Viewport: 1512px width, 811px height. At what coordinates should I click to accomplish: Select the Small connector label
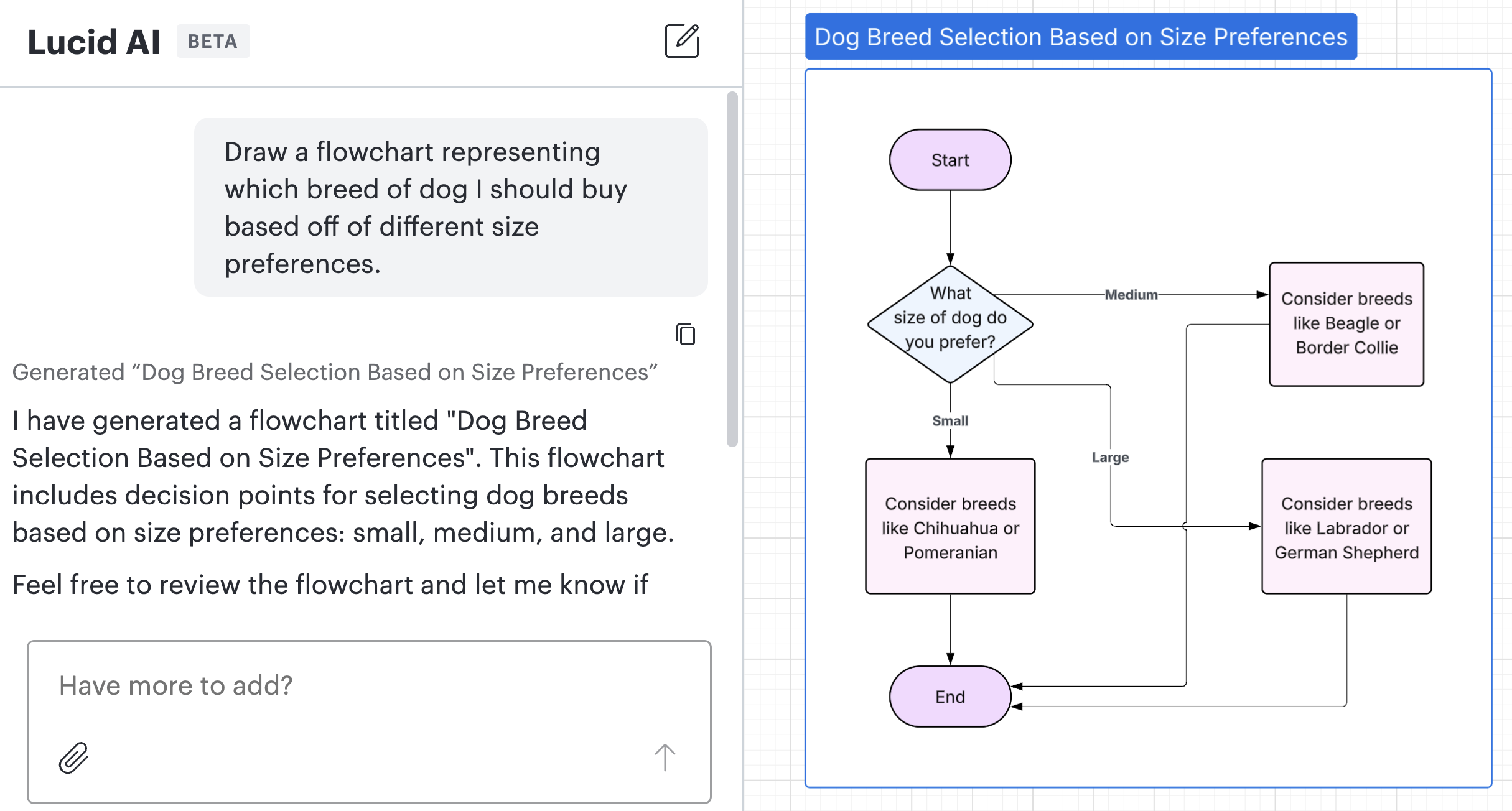click(x=950, y=420)
